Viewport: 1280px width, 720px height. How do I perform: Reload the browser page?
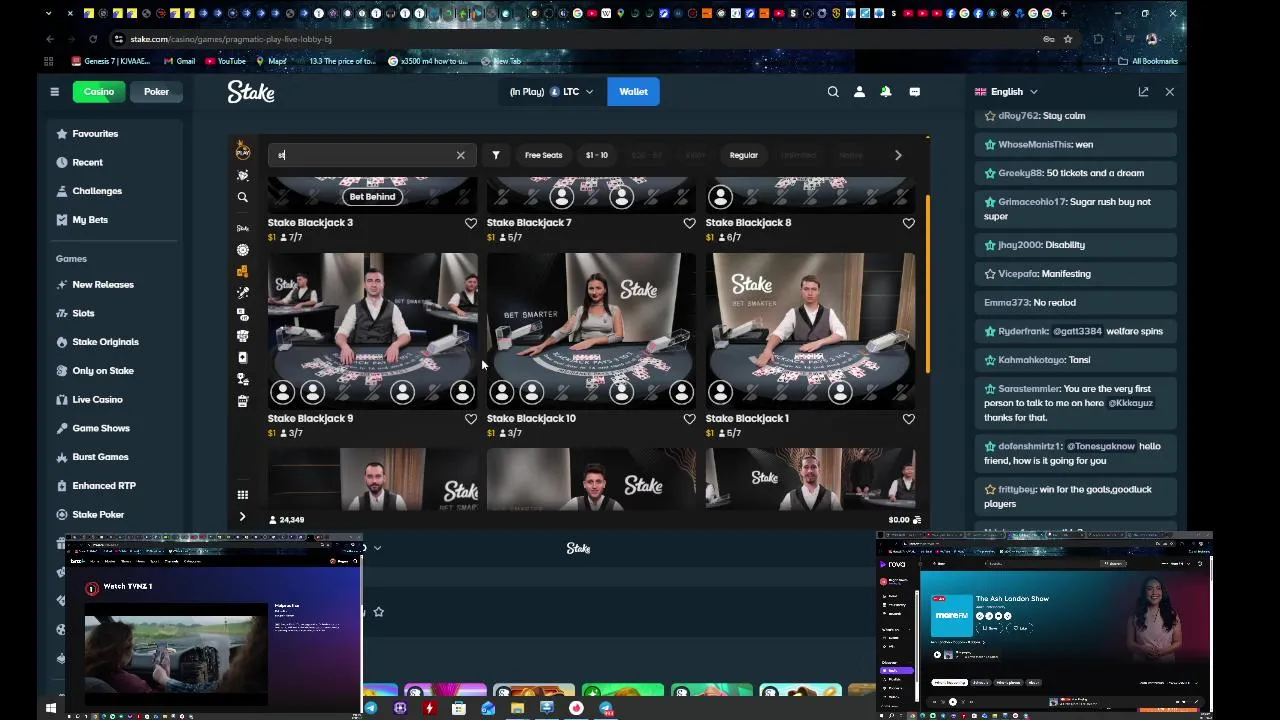tap(93, 39)
